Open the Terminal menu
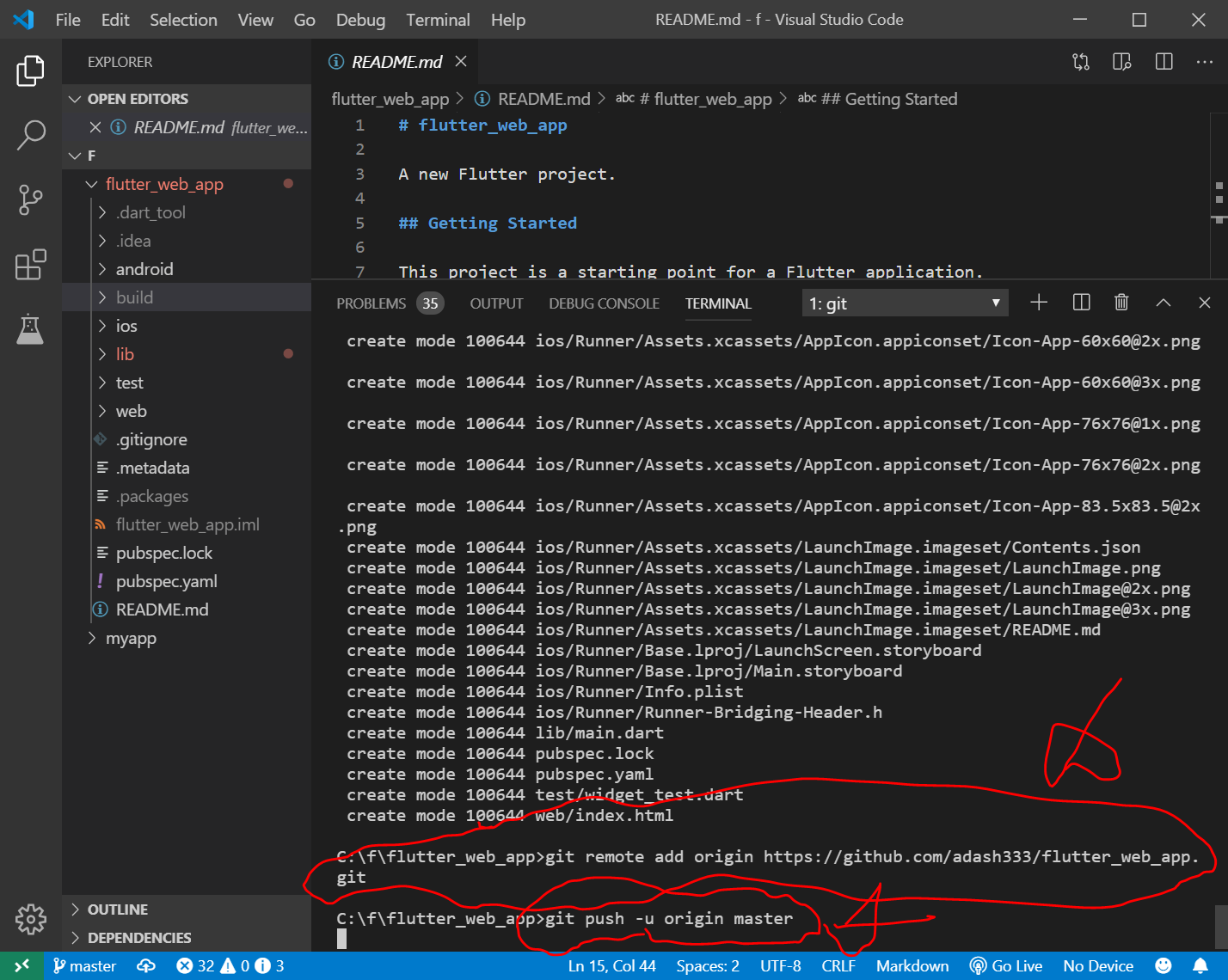The height and width of the screenshot is (980, 1228). click(438, 20)
